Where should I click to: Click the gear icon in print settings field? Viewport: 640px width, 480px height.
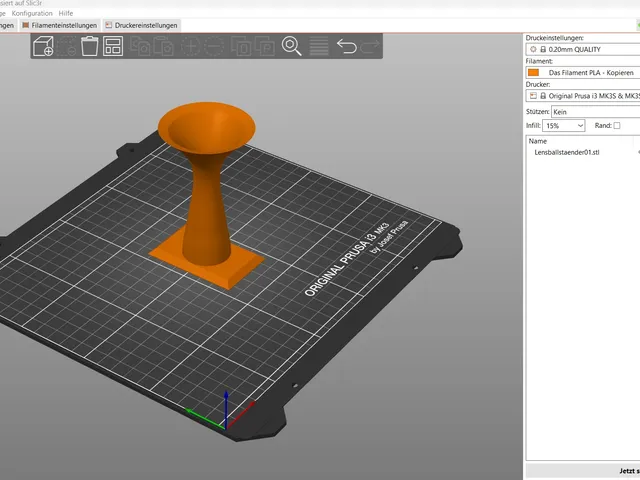(533, 49)
